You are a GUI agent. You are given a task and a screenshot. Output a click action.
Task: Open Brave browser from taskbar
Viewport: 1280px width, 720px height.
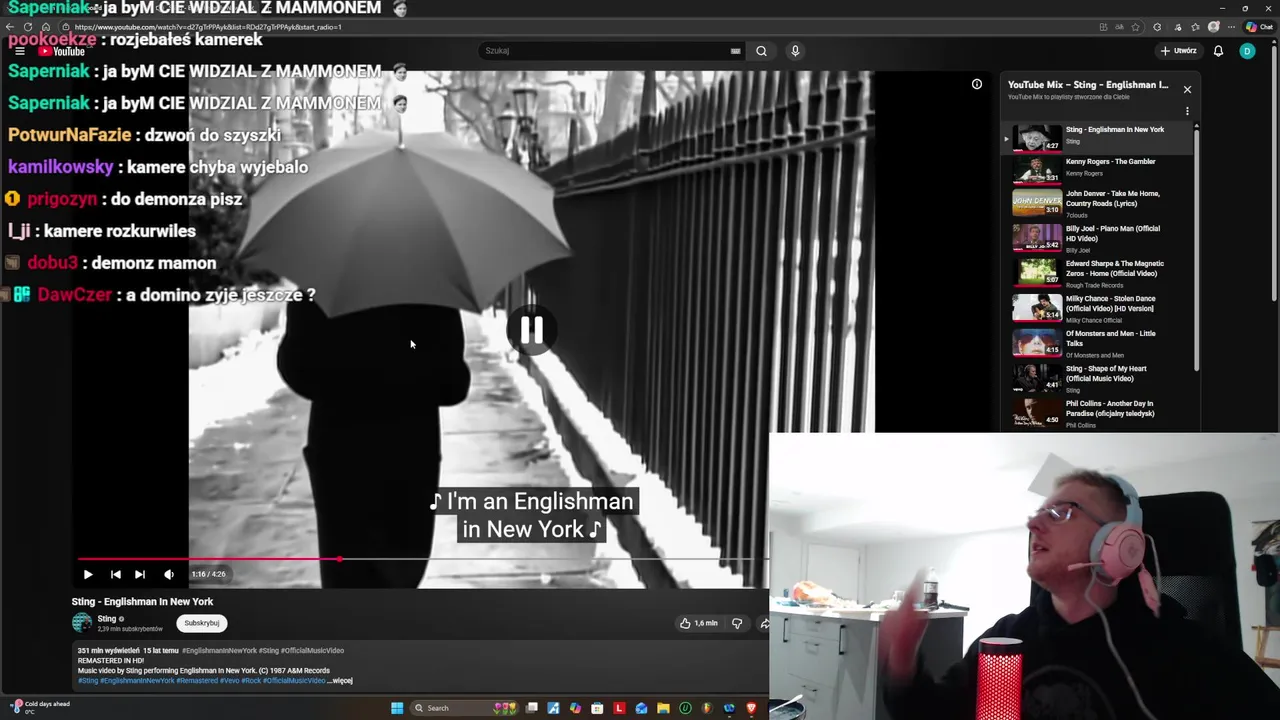(751, 708)
